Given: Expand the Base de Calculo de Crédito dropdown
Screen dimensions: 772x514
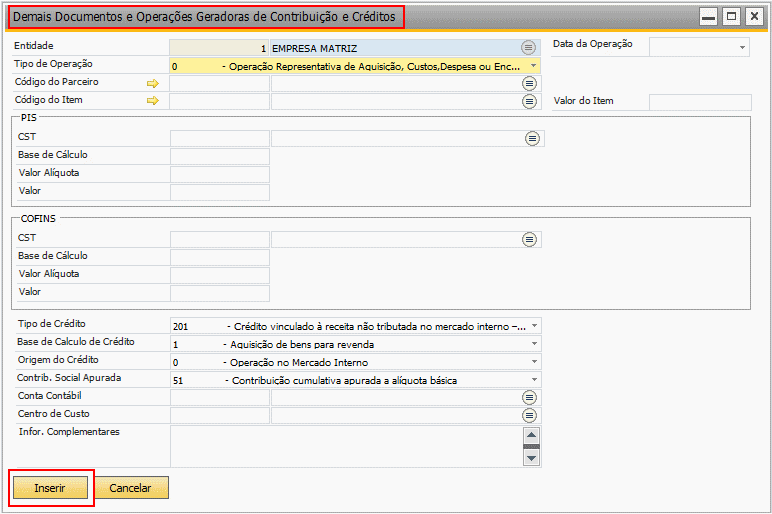Looking at the screenshot, I should click(534, 344).
